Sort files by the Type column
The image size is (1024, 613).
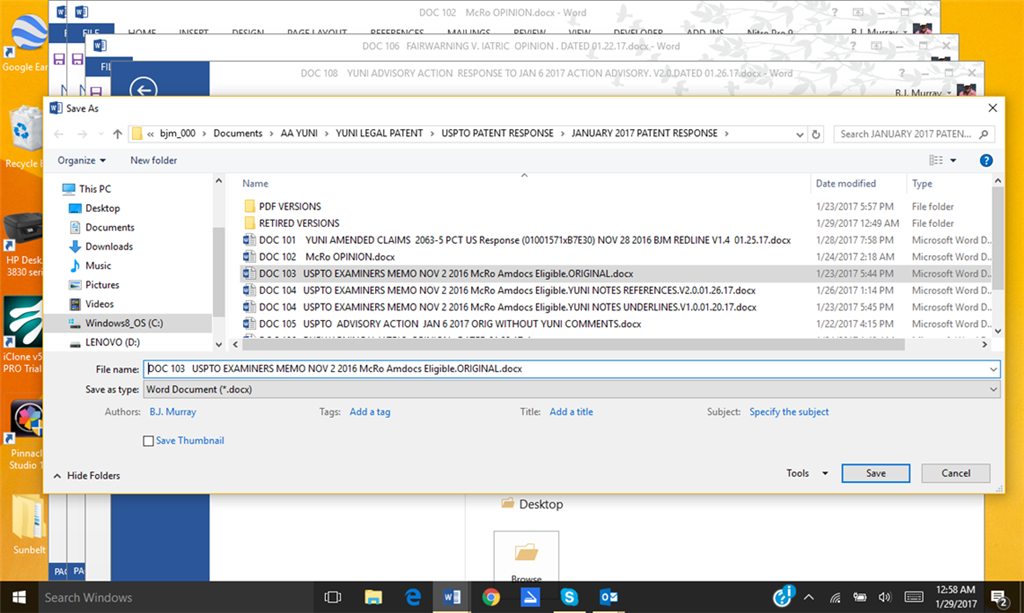[922, 184]
